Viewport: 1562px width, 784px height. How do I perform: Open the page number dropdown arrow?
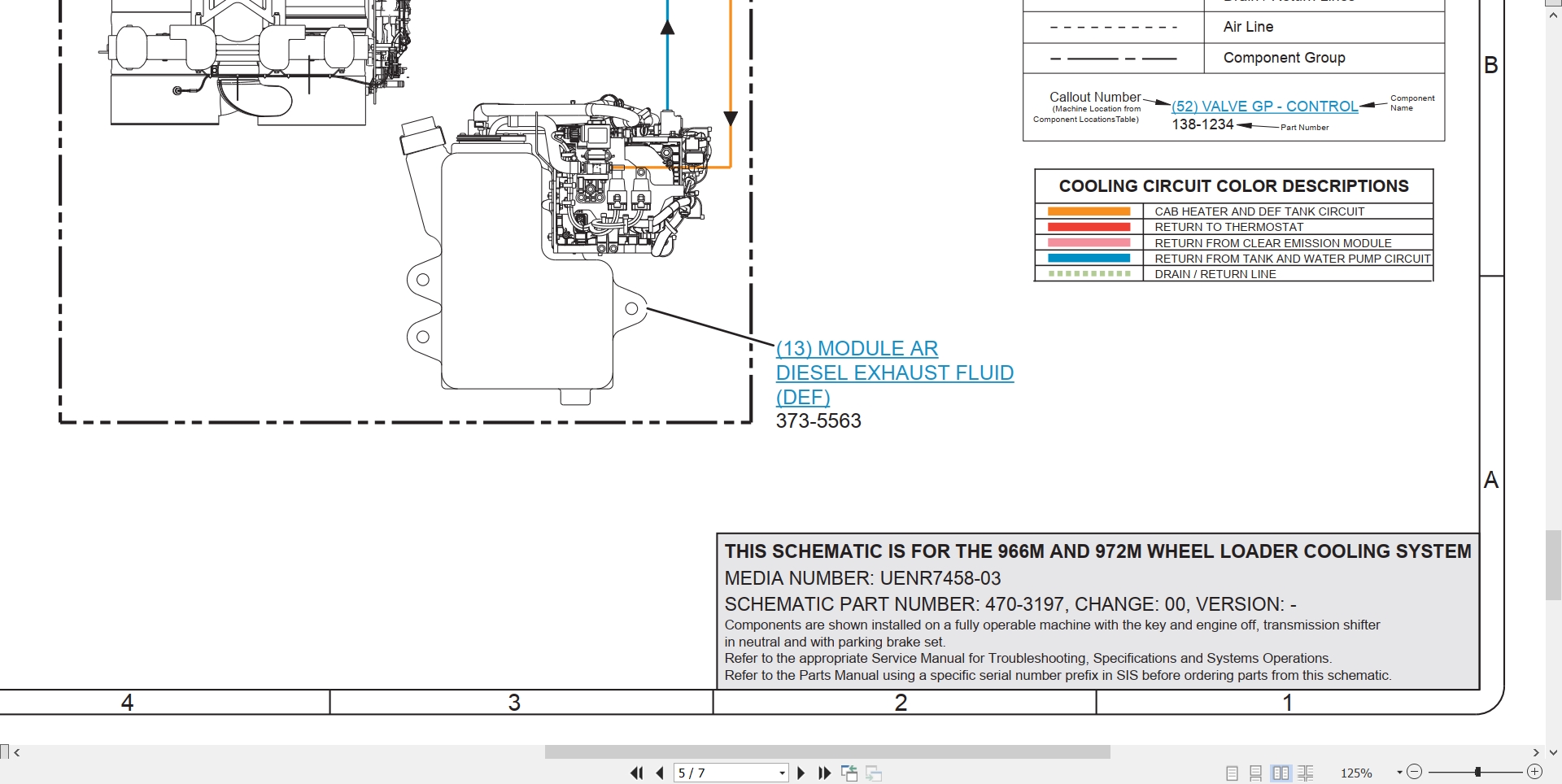782,773
